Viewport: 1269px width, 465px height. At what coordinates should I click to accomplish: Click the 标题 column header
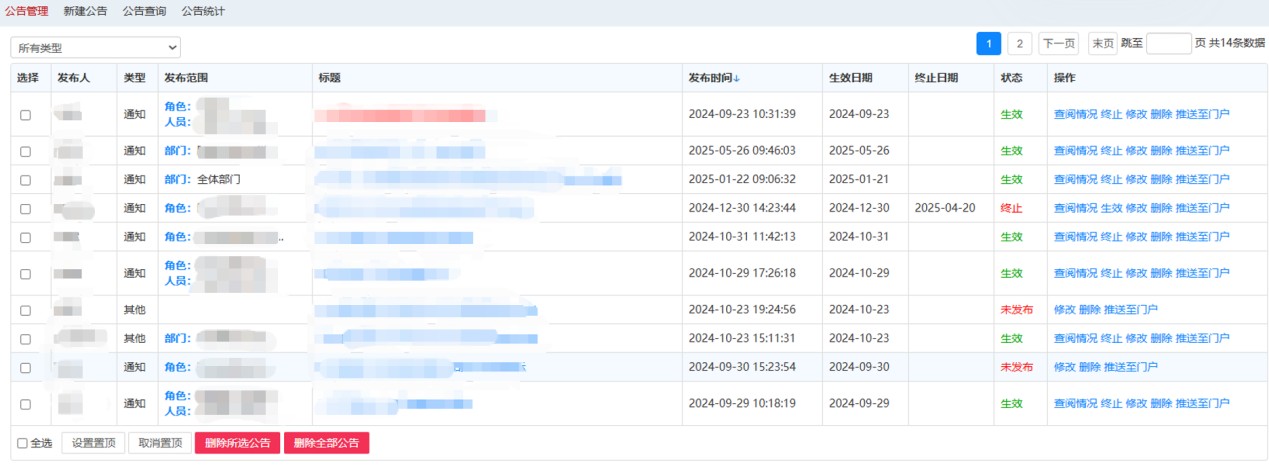[x=329, y=78]
